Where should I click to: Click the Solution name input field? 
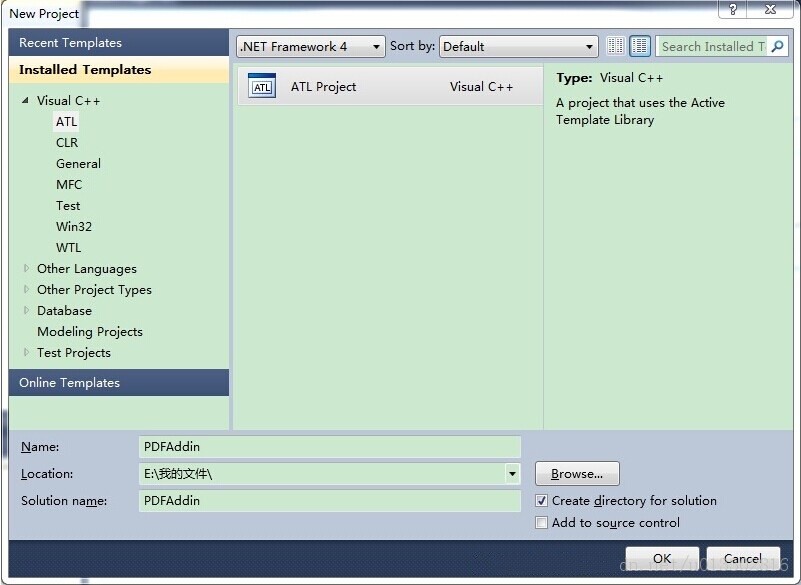point(329,501)
